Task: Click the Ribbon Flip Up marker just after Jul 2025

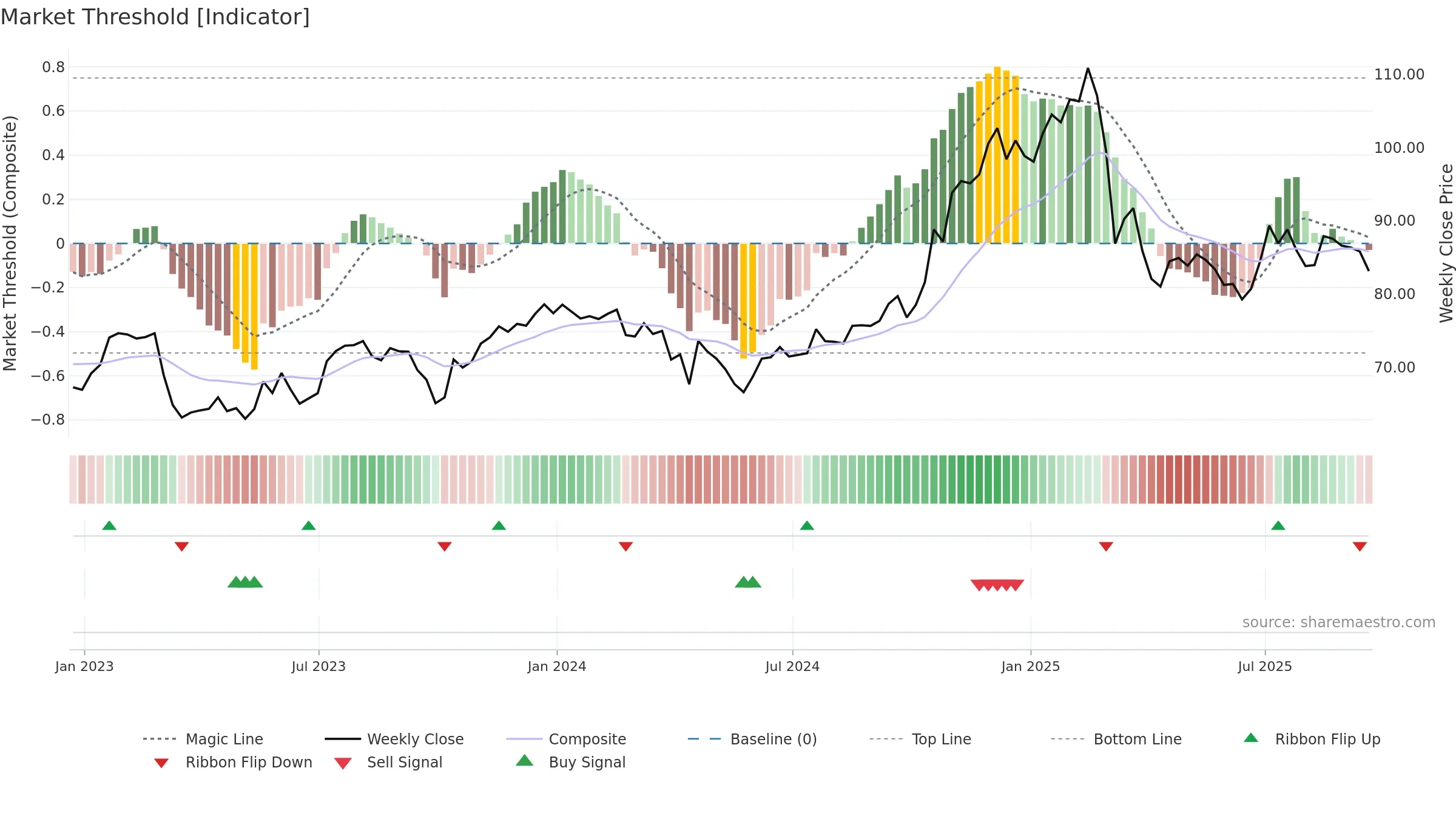Action: pyautogui.click(x=1278, y=525)
